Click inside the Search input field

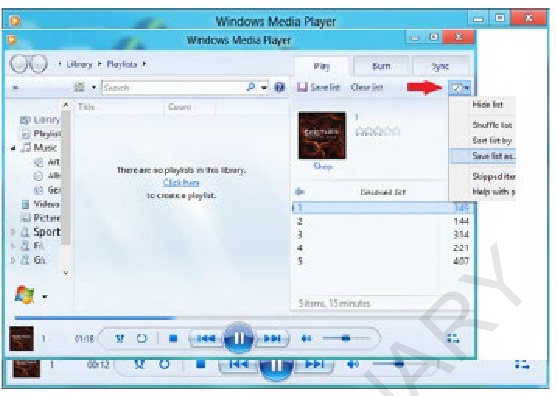(x=174, y=87)
